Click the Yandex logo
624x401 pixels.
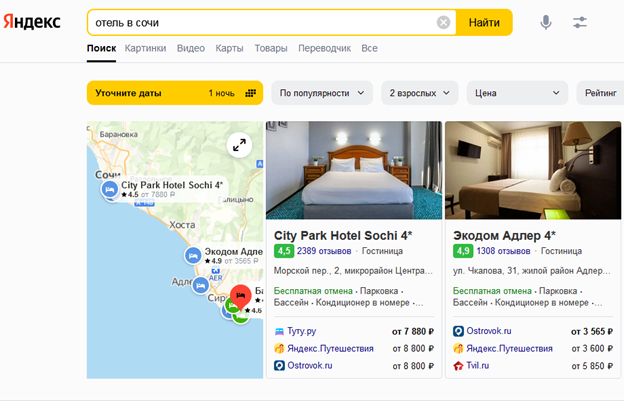point(32,21)
